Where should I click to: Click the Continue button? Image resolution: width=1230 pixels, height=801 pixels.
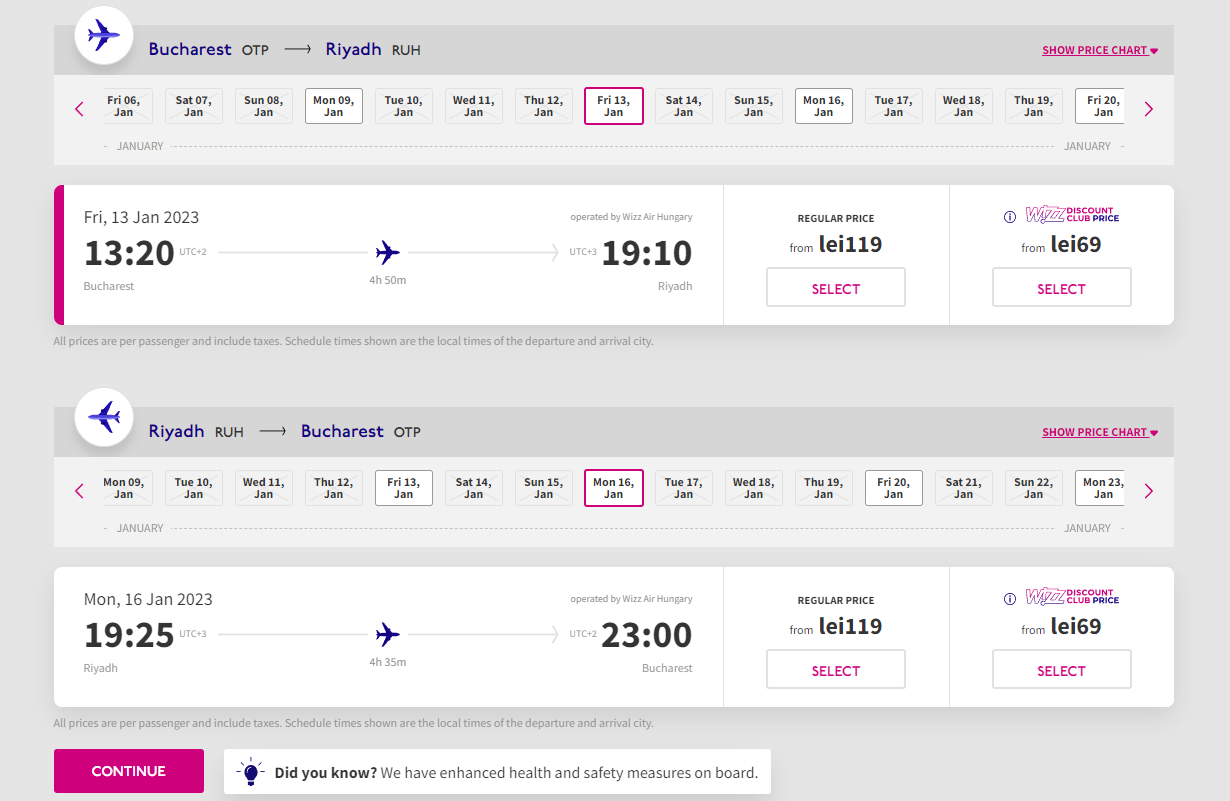(129, 771)
